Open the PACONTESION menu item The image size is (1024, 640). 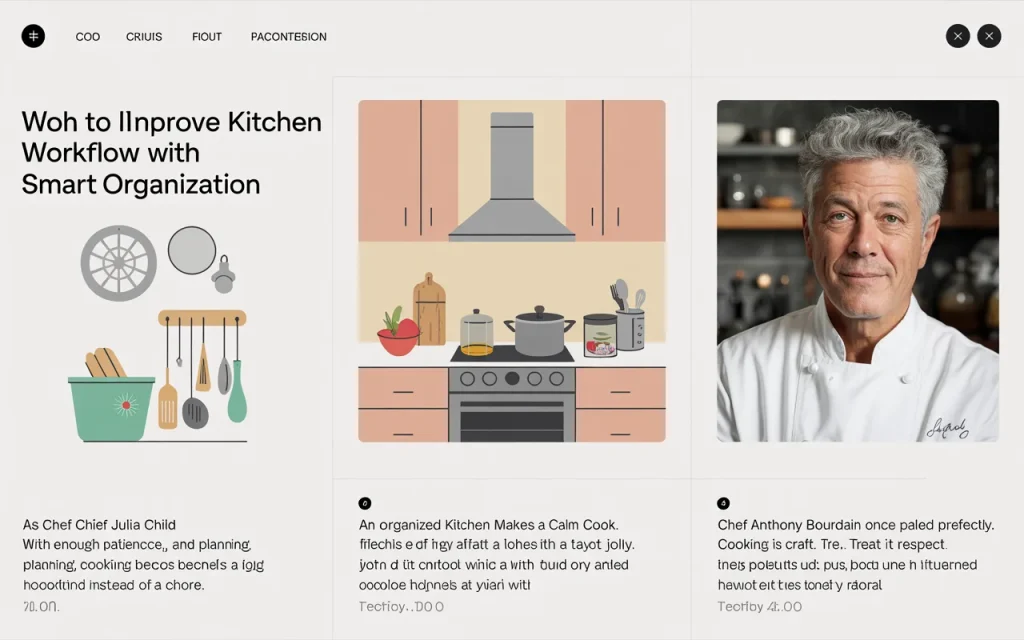pos(288,37)
